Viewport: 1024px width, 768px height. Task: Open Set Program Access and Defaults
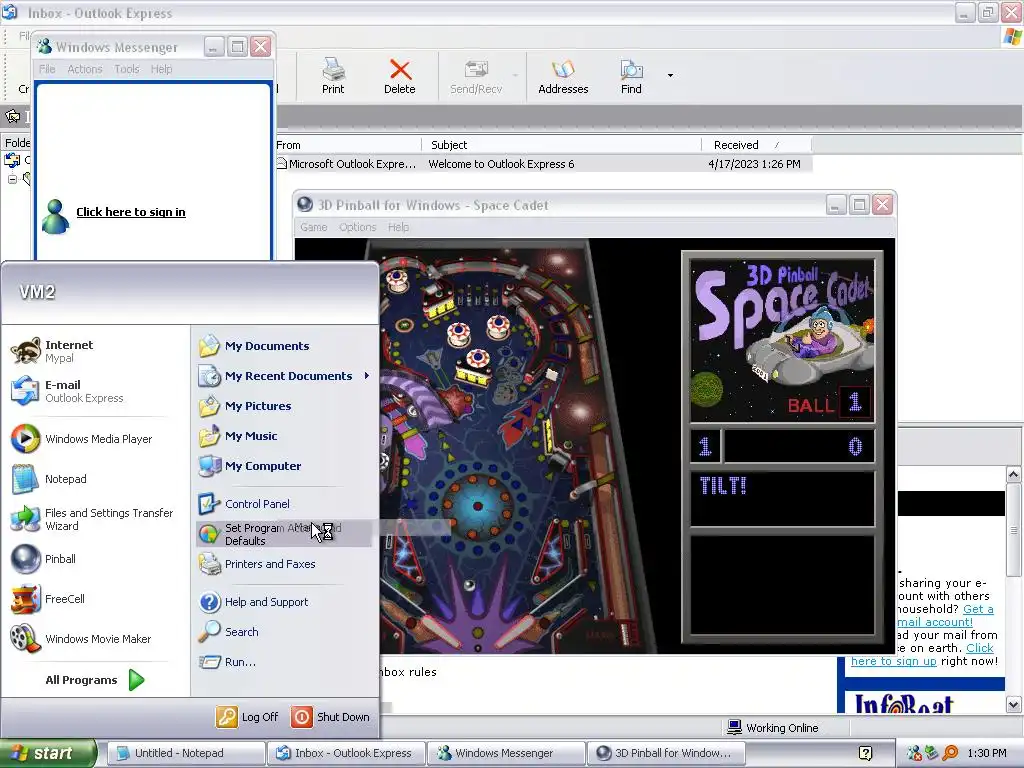(283, 534)
